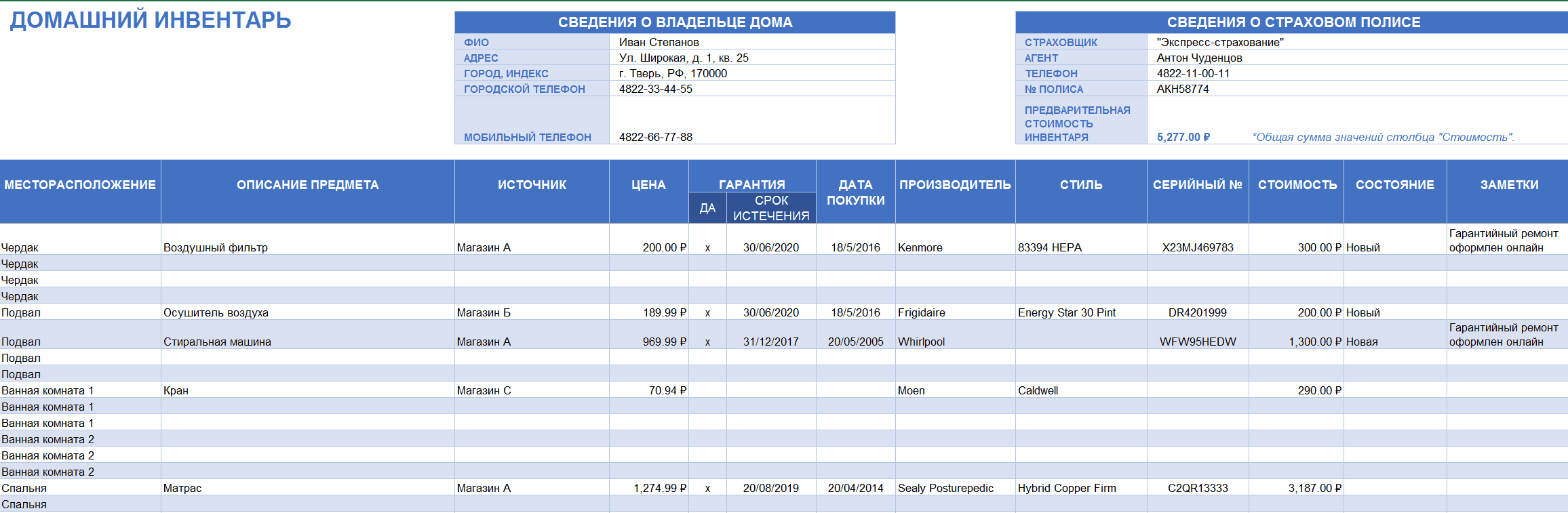Select the insurer cell "Экспресс-страхование"

click(x=1357, y=42)
